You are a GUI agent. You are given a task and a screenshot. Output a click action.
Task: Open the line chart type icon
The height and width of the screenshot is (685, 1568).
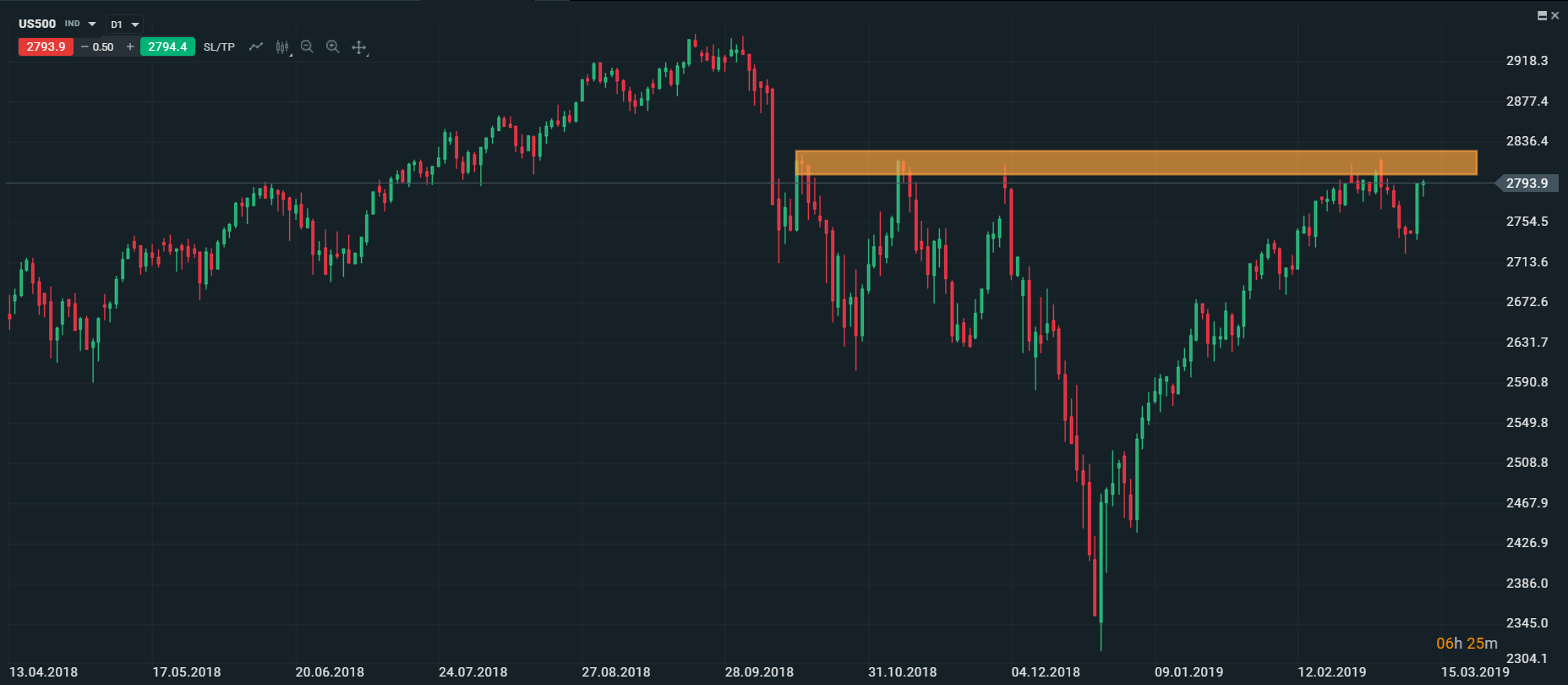pyautogui.click(x=256, y=47)
